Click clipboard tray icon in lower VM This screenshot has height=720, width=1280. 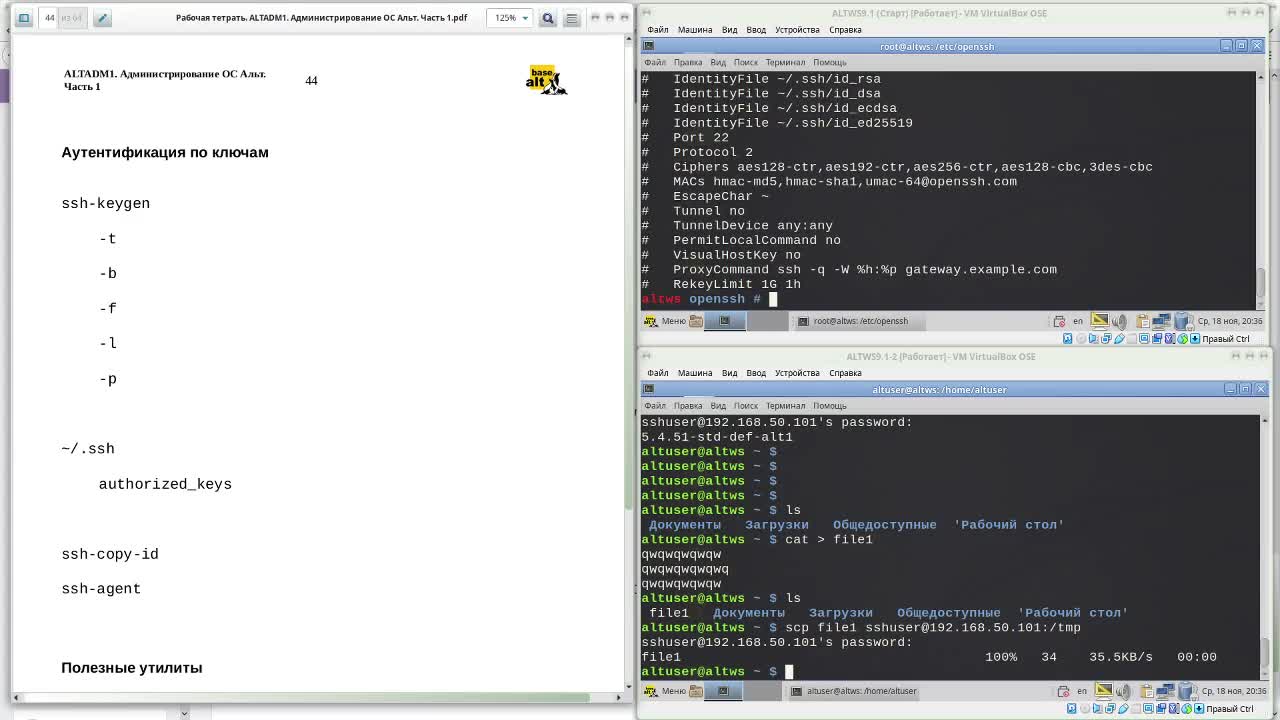[1148, 691]
